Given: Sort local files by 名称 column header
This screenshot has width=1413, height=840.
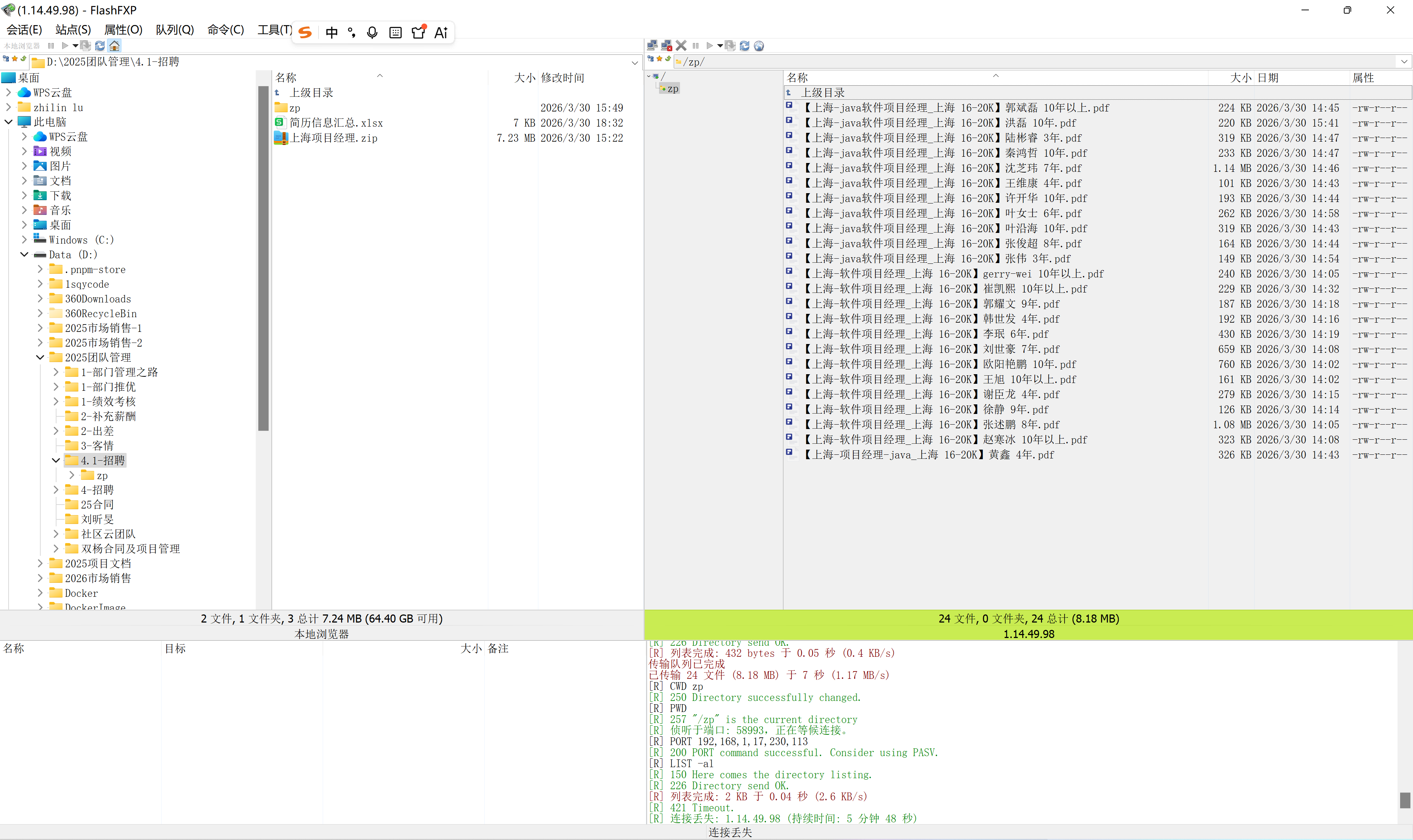Looking at the screenshot, I should point(379,78).
